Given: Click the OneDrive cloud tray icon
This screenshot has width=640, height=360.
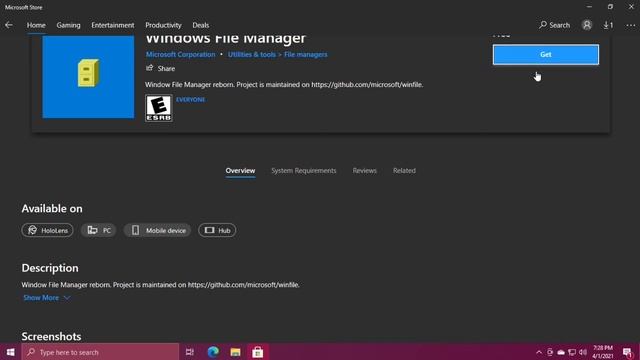Looking at the screenshot, I should point(561,352).
